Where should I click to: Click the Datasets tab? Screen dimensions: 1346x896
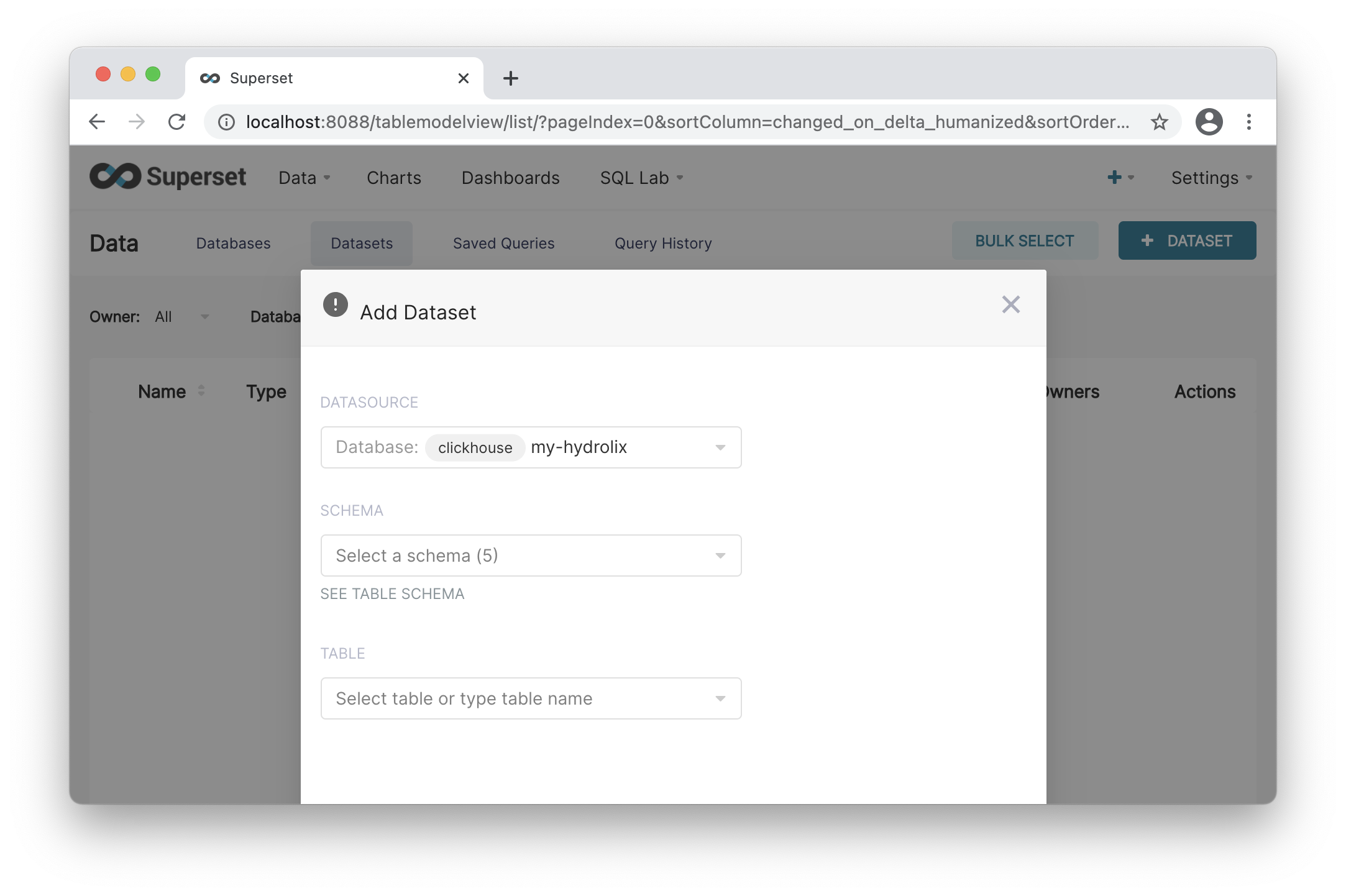coord(362,243)
